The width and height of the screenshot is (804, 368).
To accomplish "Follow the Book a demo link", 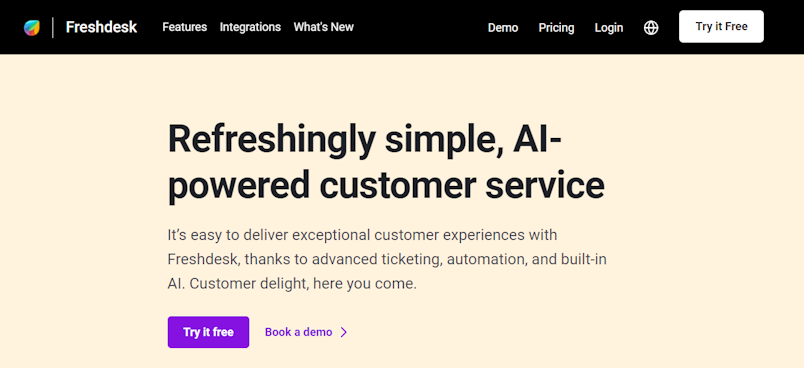I will 298,332.
